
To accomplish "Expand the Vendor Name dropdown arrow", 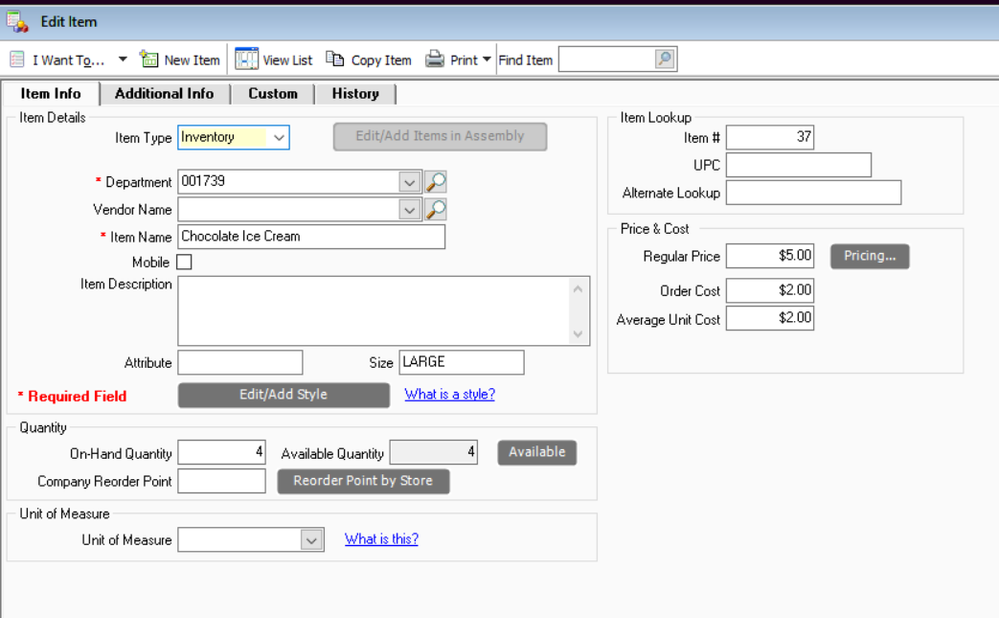I will click(410, 210).
